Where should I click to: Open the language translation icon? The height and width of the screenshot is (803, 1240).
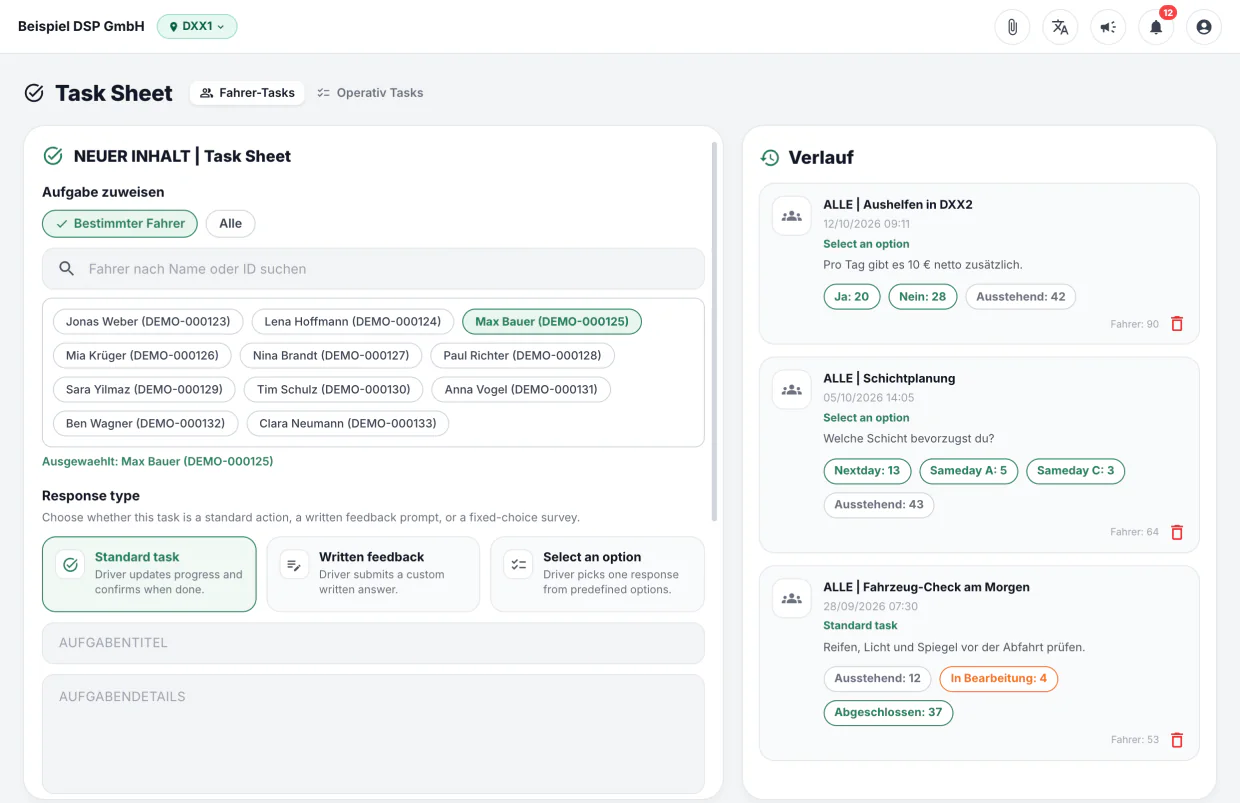point(1060,27)
